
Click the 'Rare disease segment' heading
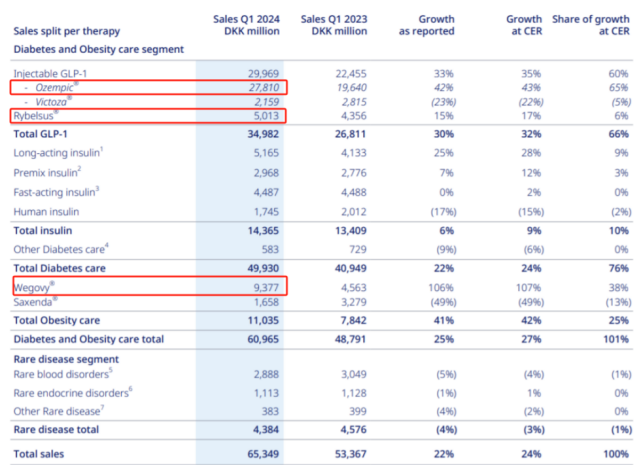click(x=66, y=359)
